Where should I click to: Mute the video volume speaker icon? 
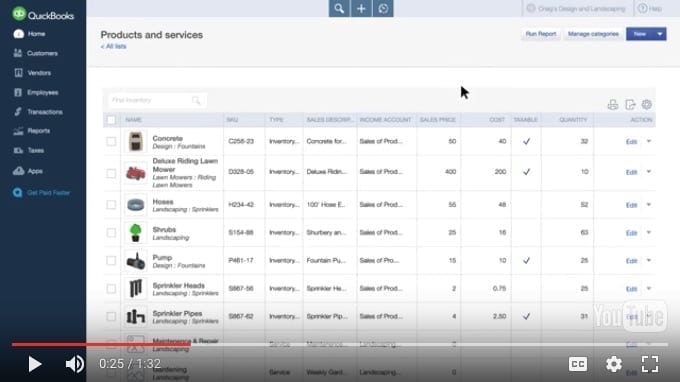[75, 364]
